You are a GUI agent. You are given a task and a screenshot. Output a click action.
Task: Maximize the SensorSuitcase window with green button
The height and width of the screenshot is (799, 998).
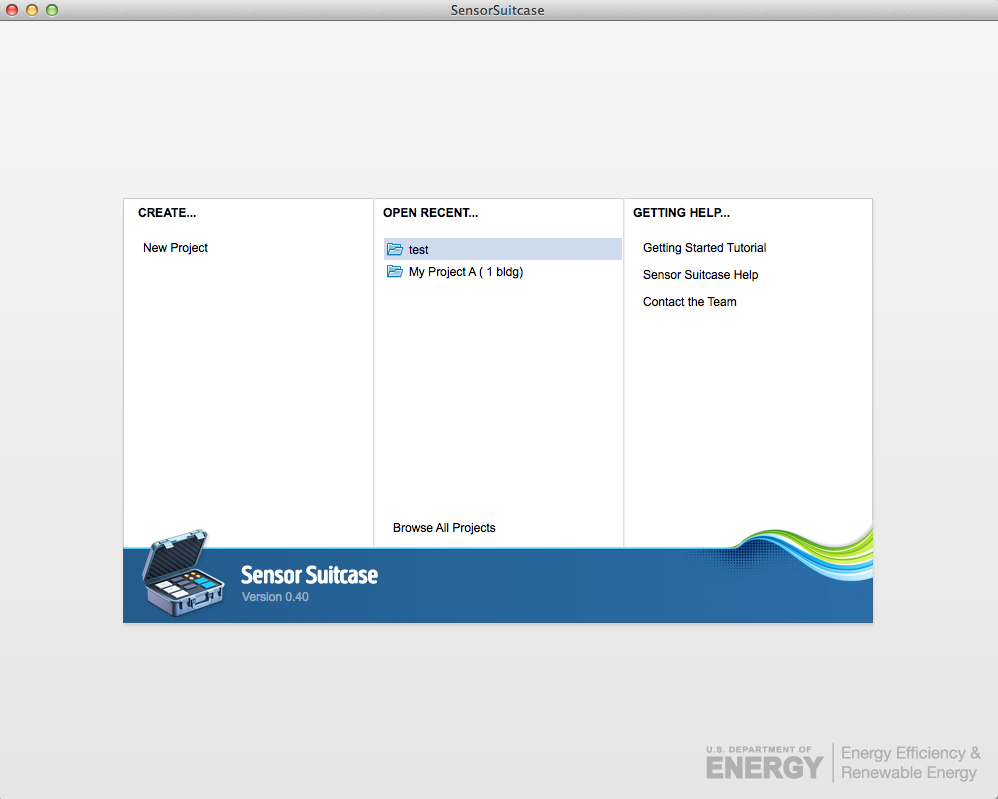pyautogui.click(x=52, y=10)
